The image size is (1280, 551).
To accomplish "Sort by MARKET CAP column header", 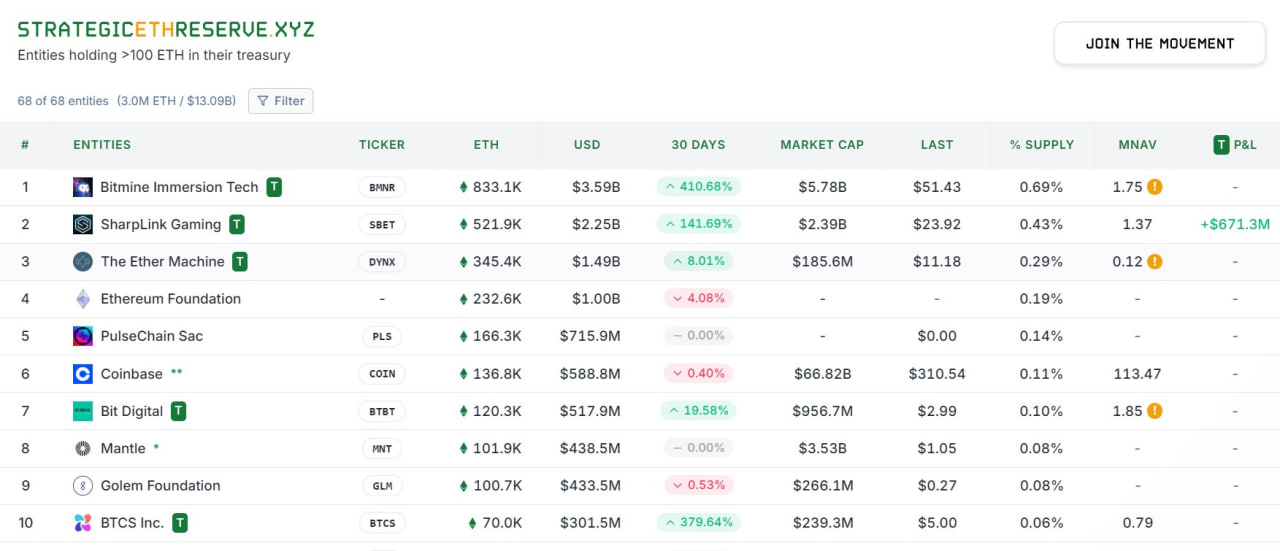I will (x=822, y=145).
